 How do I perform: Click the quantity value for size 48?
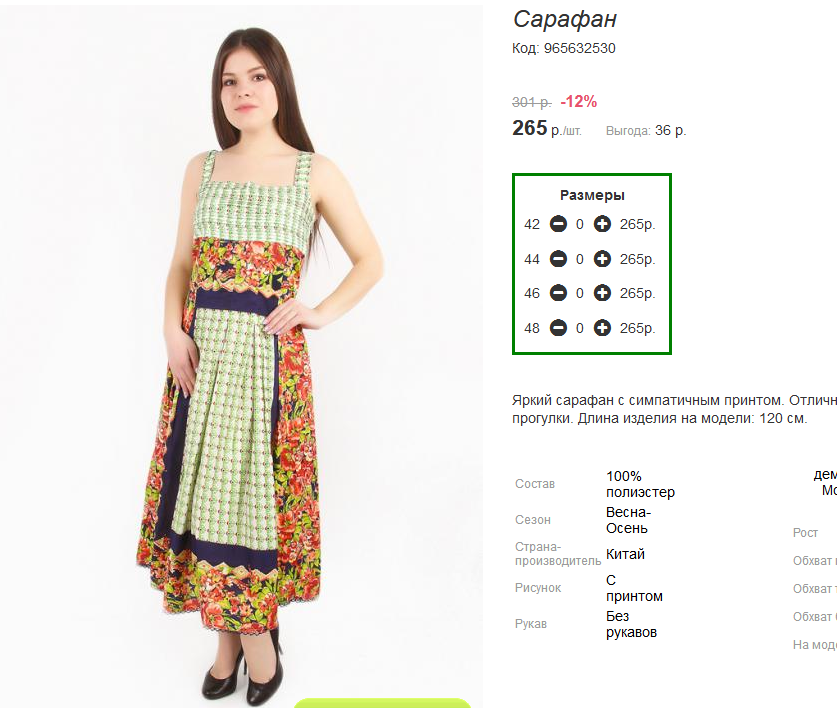click(580, 328)
